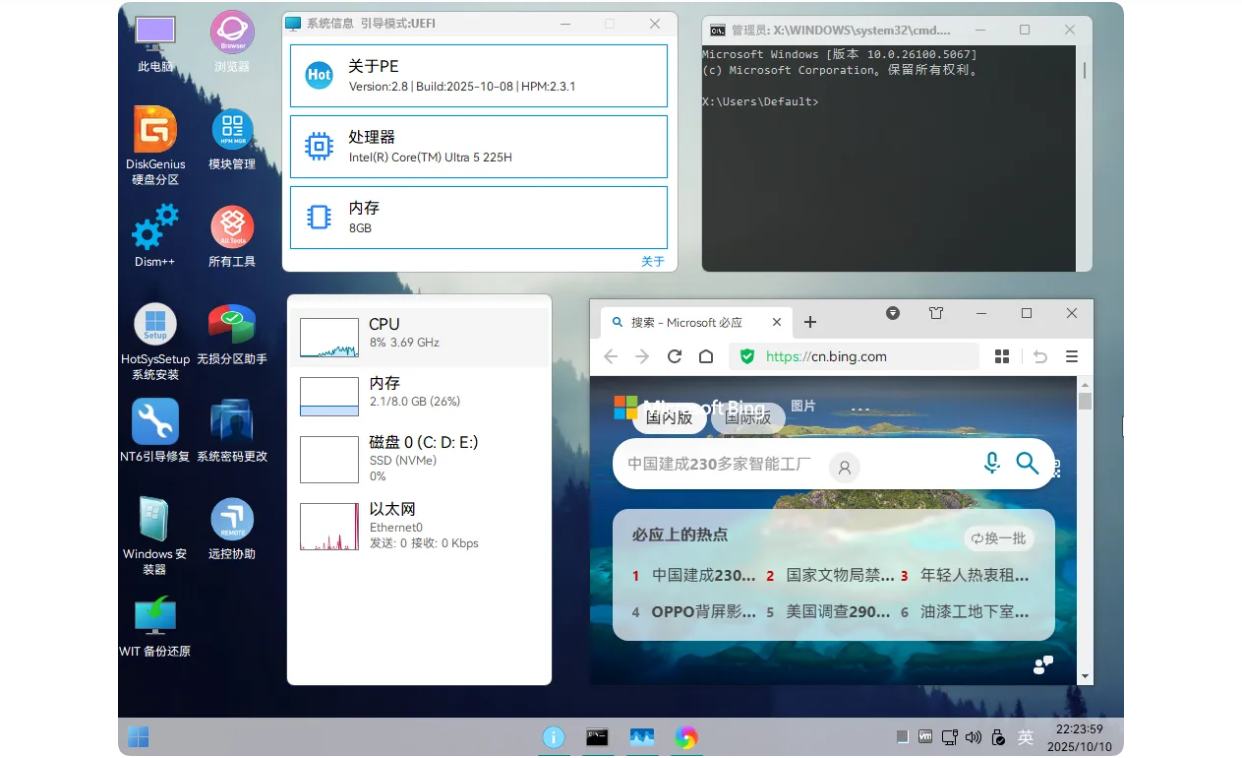Screen dimensions: 1242x758
Task: Open hot topic 1 中国建成230
Action: (x=694, y=576)
